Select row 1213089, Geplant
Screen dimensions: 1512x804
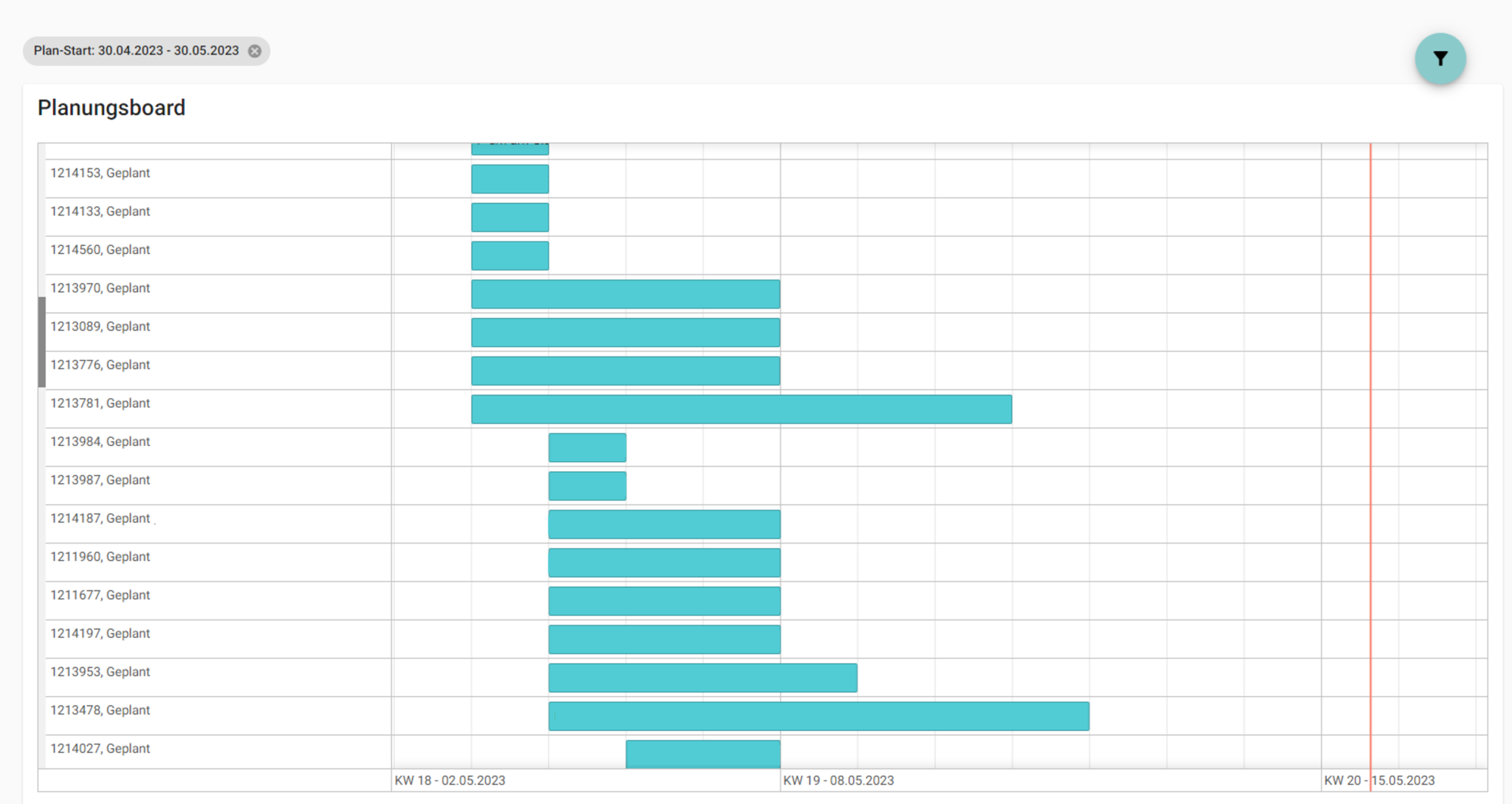point(100,327)
